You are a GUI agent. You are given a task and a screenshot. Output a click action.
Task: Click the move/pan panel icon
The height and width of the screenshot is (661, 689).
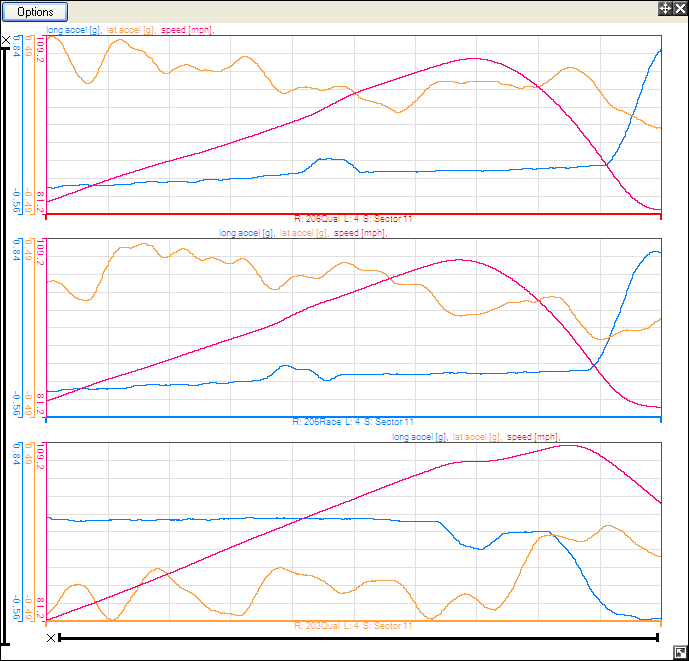(x=663, y=8)
